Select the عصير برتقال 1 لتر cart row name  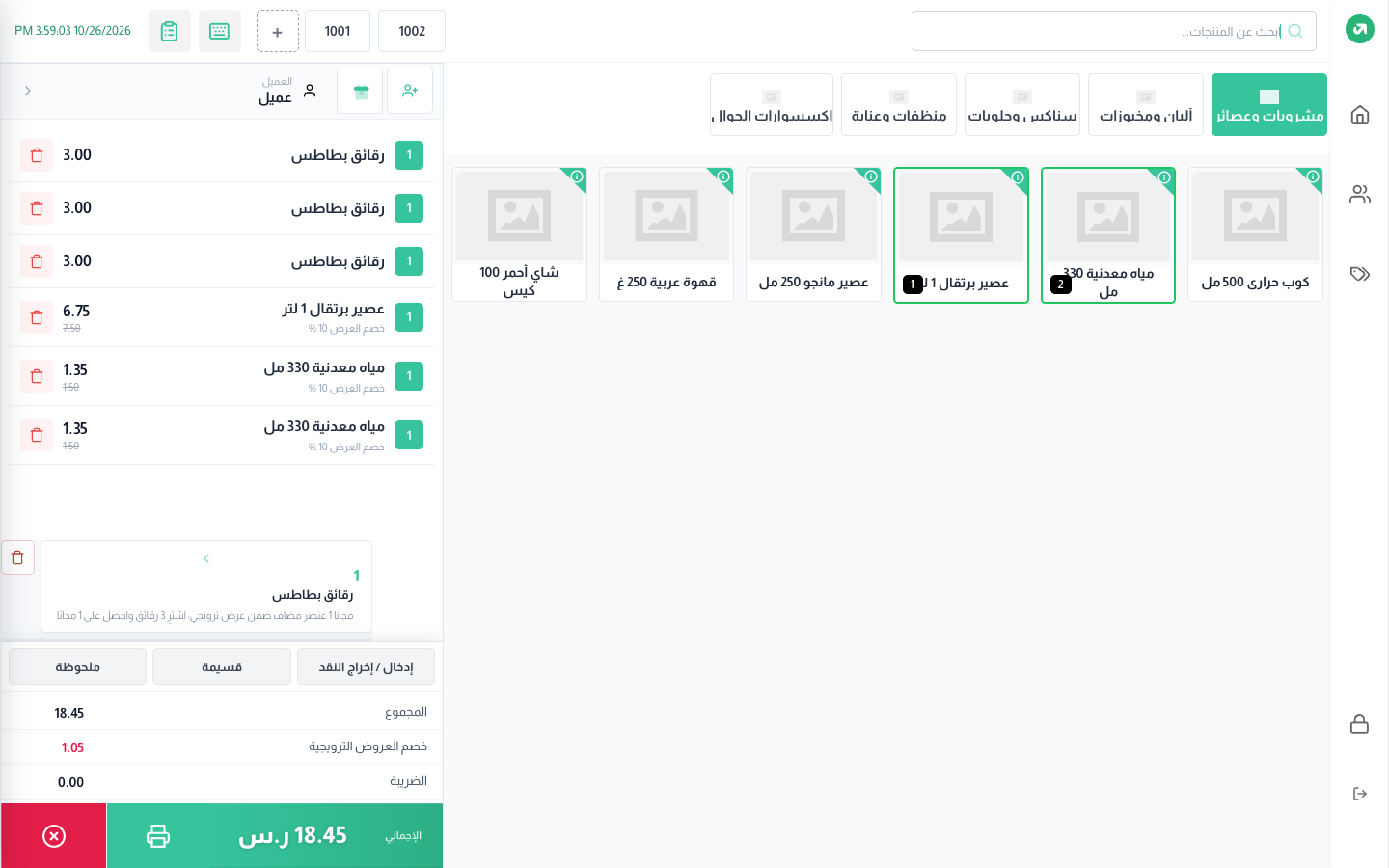tap(334, 309)
